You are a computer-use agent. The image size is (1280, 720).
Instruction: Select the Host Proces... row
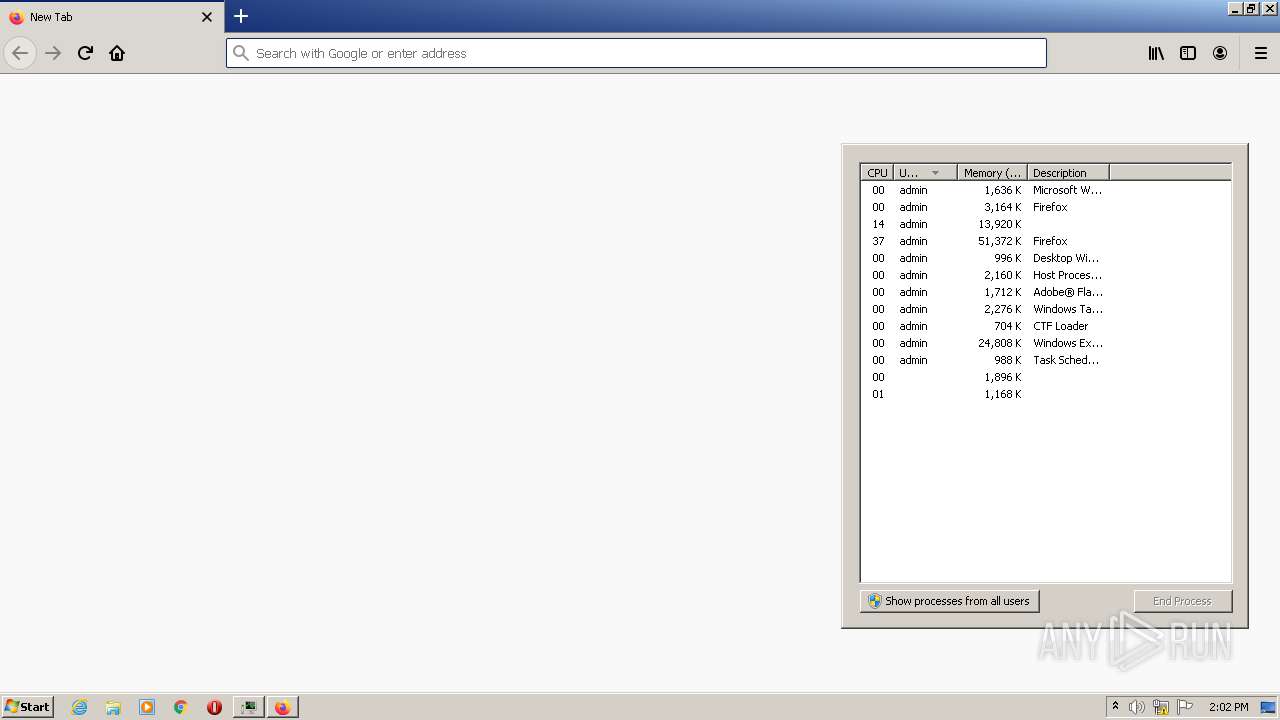[x=1045, y=275]
